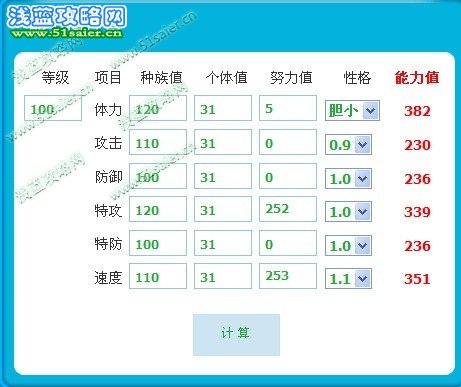Click the 个体值 column header
Viewport: 461px width, 387px height.
coord(227,78)
